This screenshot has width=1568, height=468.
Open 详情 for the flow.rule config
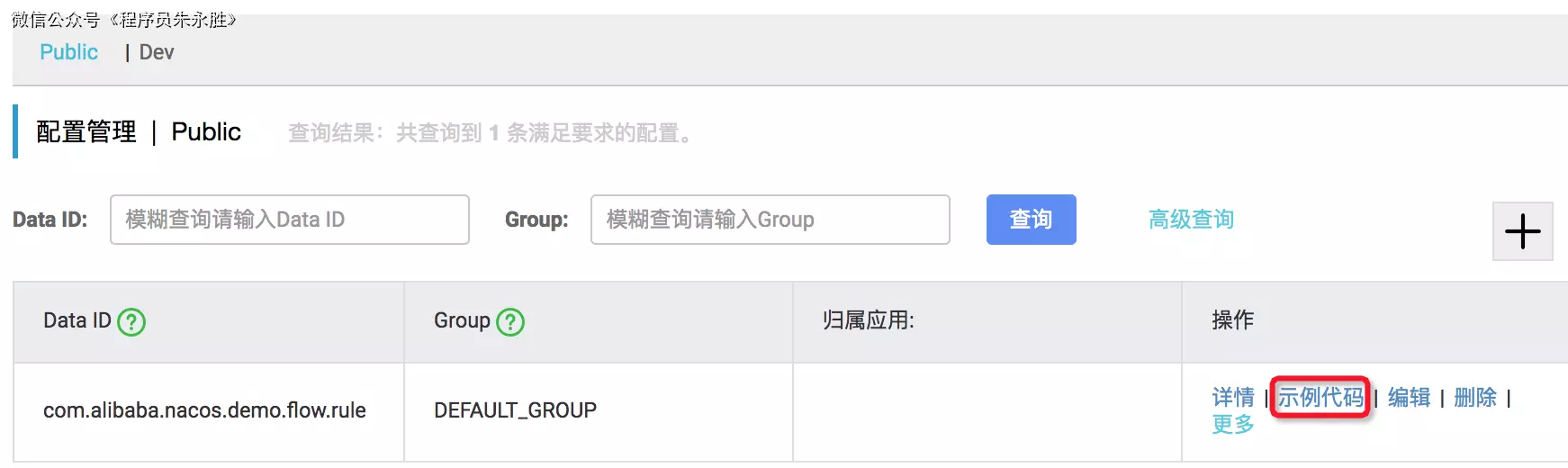tap(1232, 397)
